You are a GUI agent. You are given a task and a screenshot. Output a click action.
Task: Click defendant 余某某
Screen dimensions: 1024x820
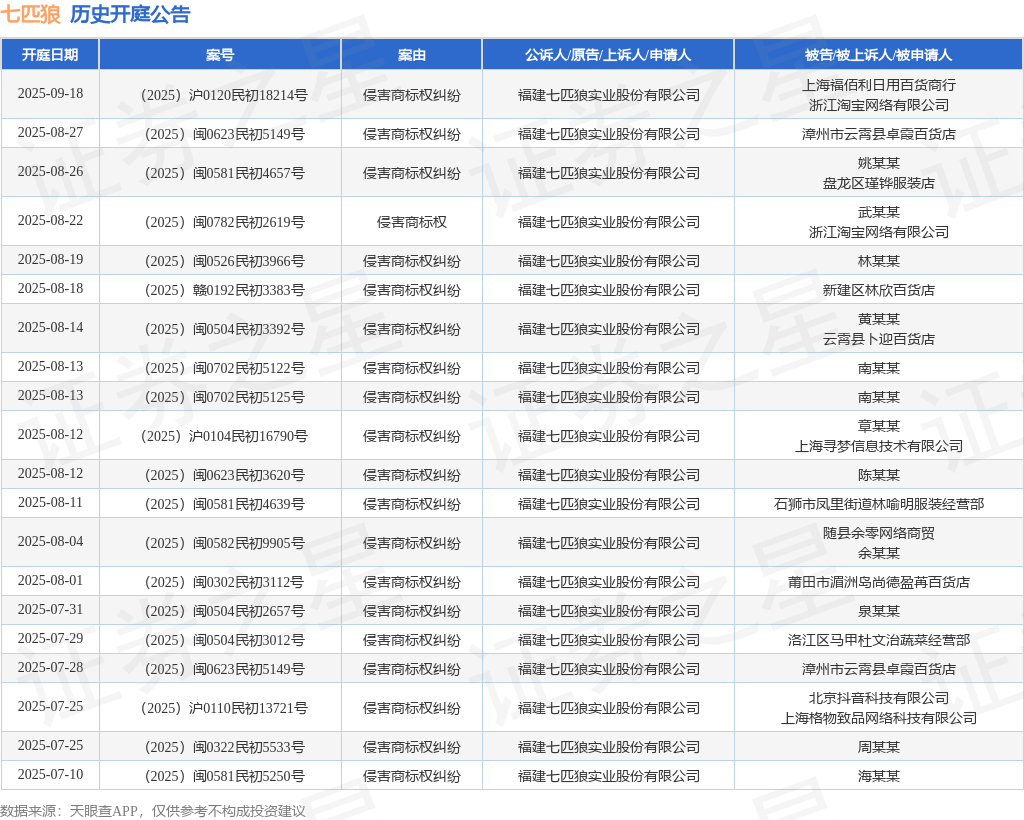tap(879, 553)
